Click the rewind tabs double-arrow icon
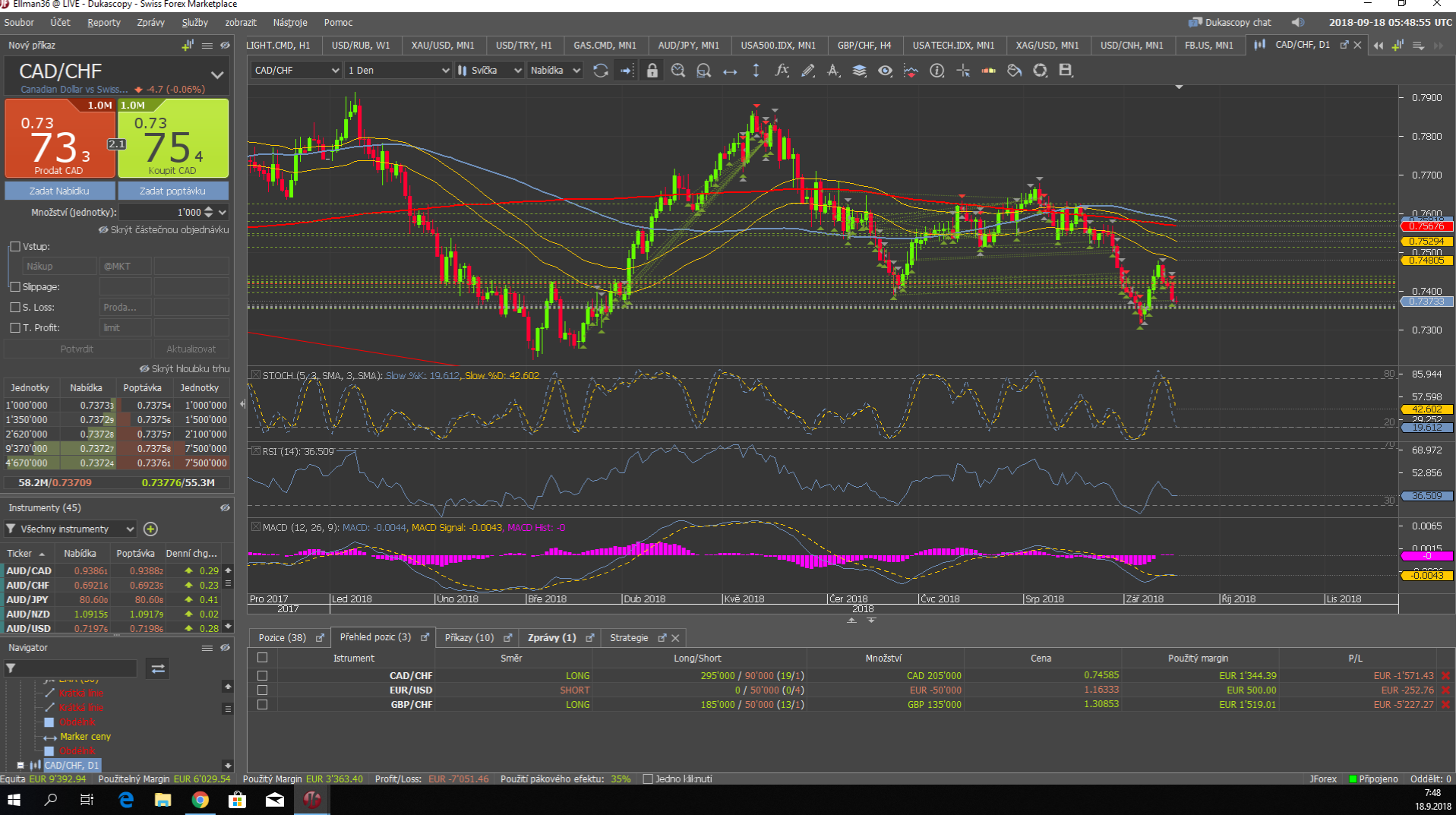Image resolution: width=1456 pixels, height=815 pixels. [x=1379, y=46]
